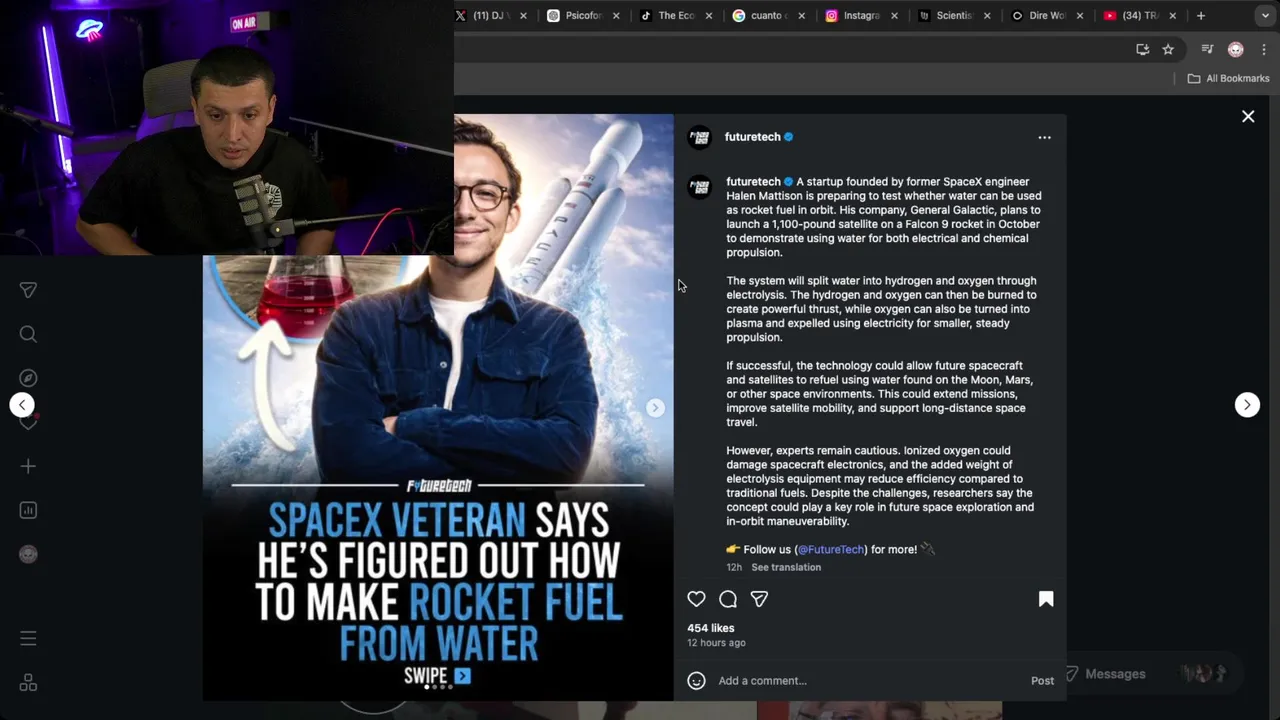Close the post viewer with the X

click(x=1248, y=117)
